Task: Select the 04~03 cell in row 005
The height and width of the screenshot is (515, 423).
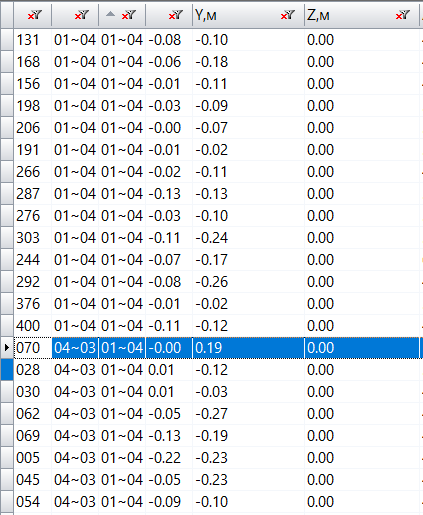Action: pyautogui.click(x=75, y=458)
